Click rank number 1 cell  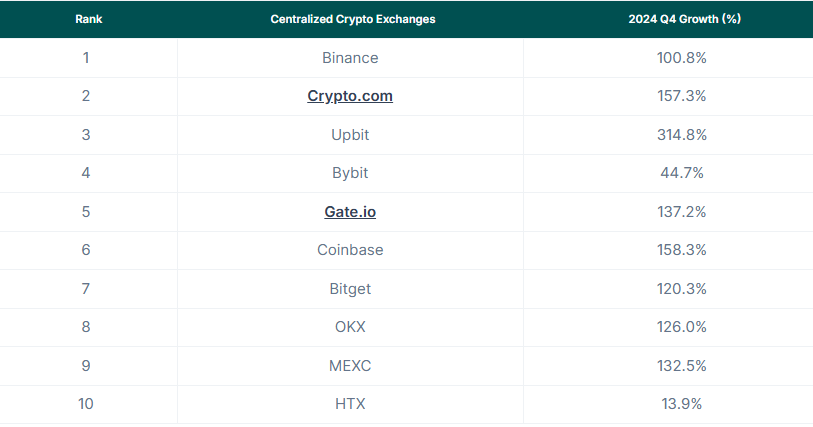(86, 58)
